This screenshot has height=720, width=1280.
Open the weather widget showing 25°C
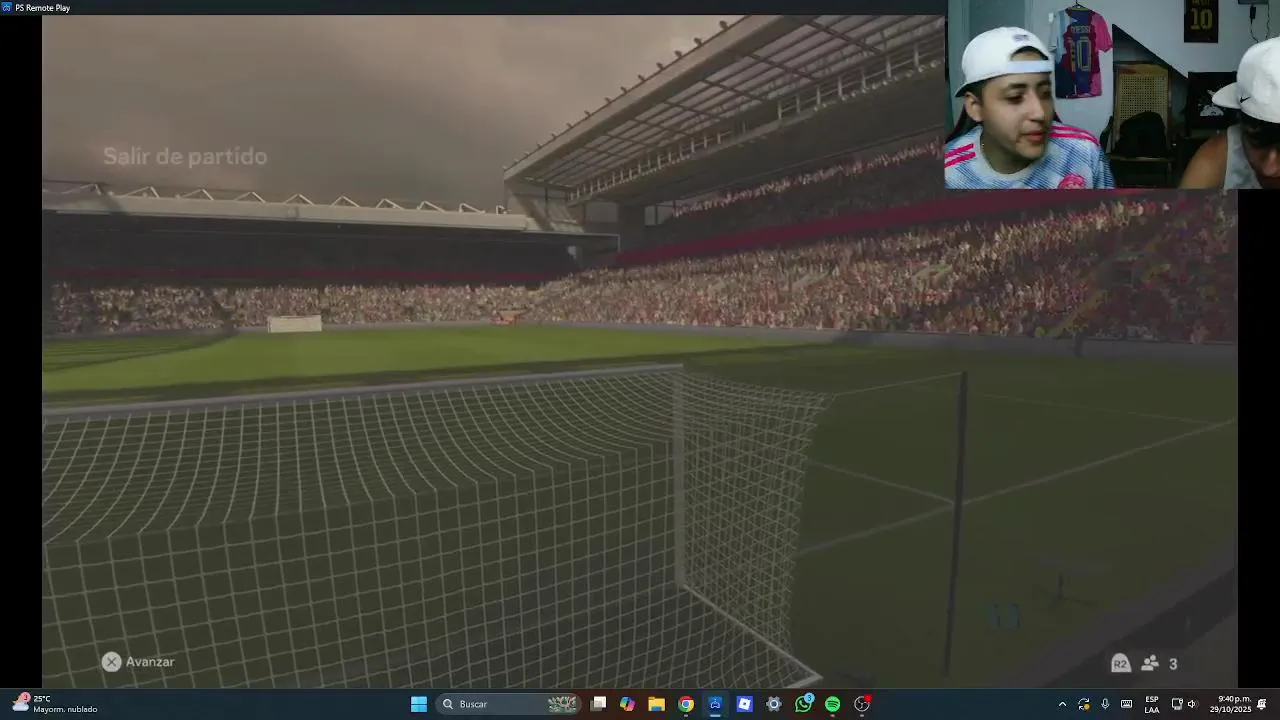click(x=55, y=704)
